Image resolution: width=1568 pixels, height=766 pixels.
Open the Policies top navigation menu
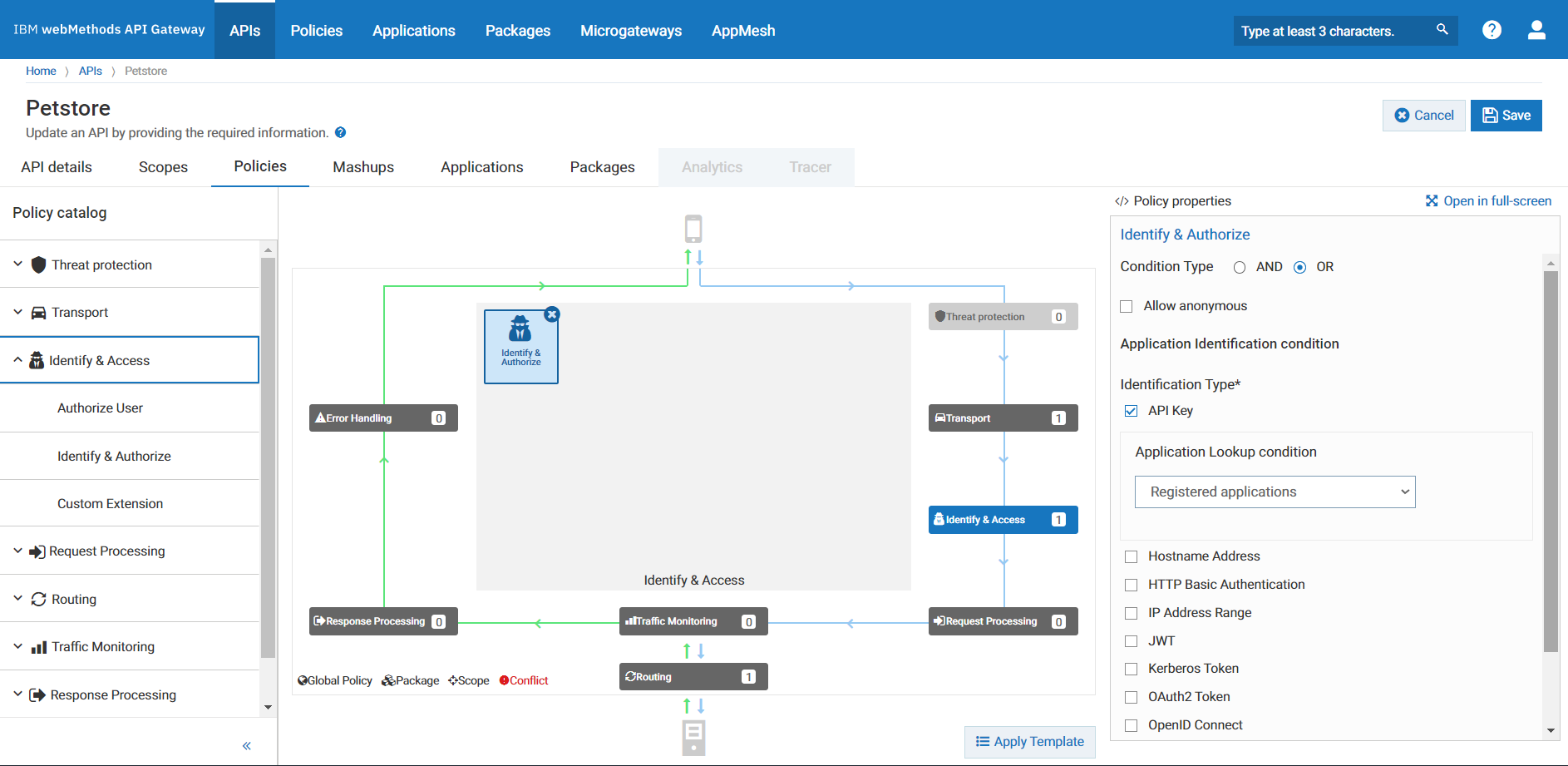click(x=316, y=30)
